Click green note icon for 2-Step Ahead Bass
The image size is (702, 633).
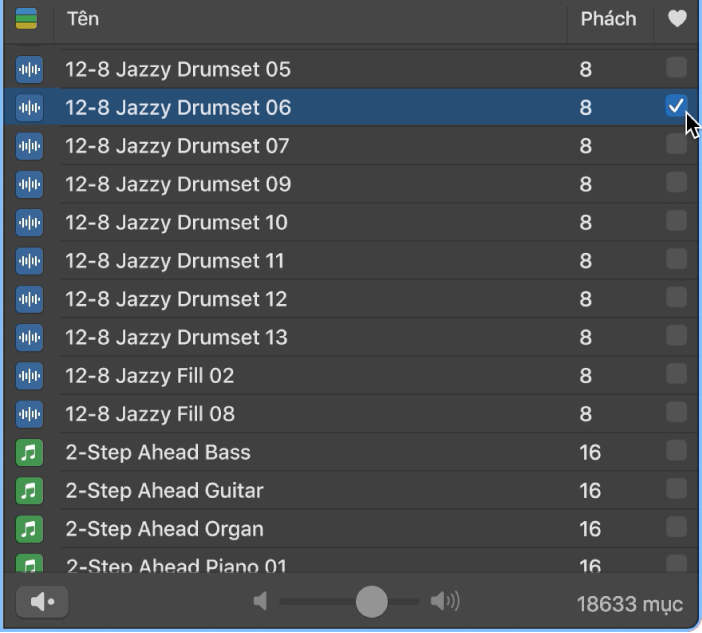coord(30,453)
